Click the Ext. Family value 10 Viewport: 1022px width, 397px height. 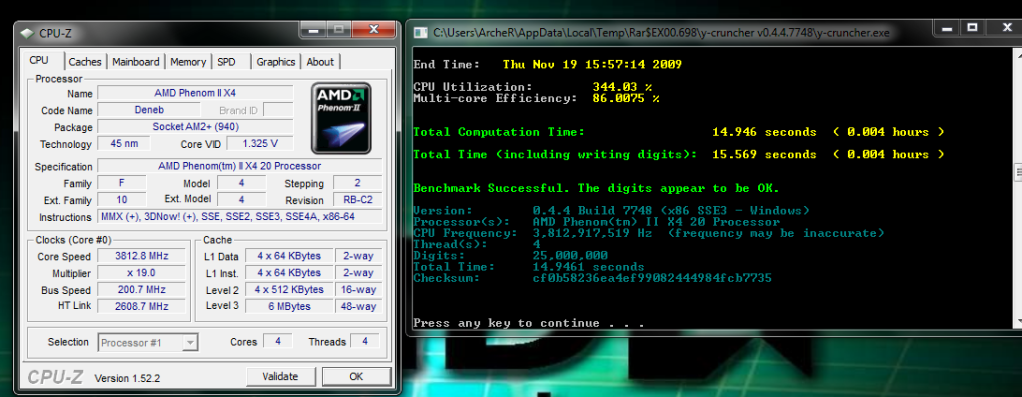point(121,200)
